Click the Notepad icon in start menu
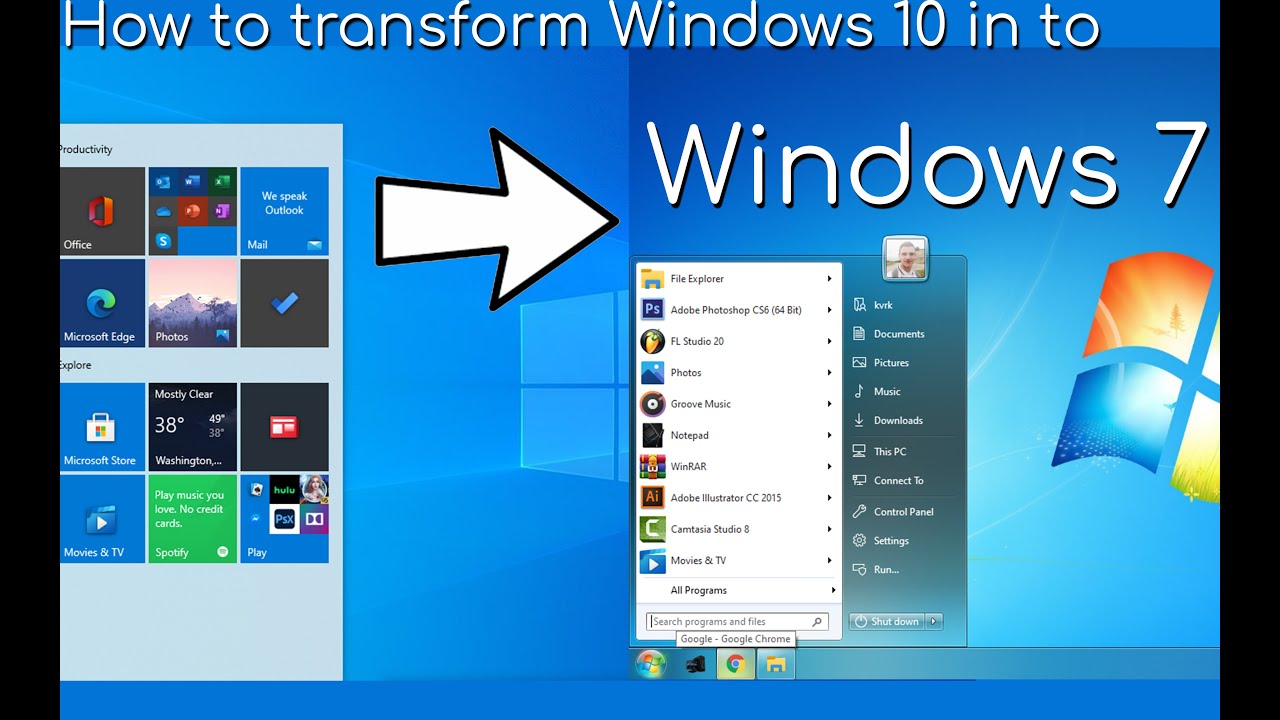Screen dimensions: 1280x720 (653, 435)
